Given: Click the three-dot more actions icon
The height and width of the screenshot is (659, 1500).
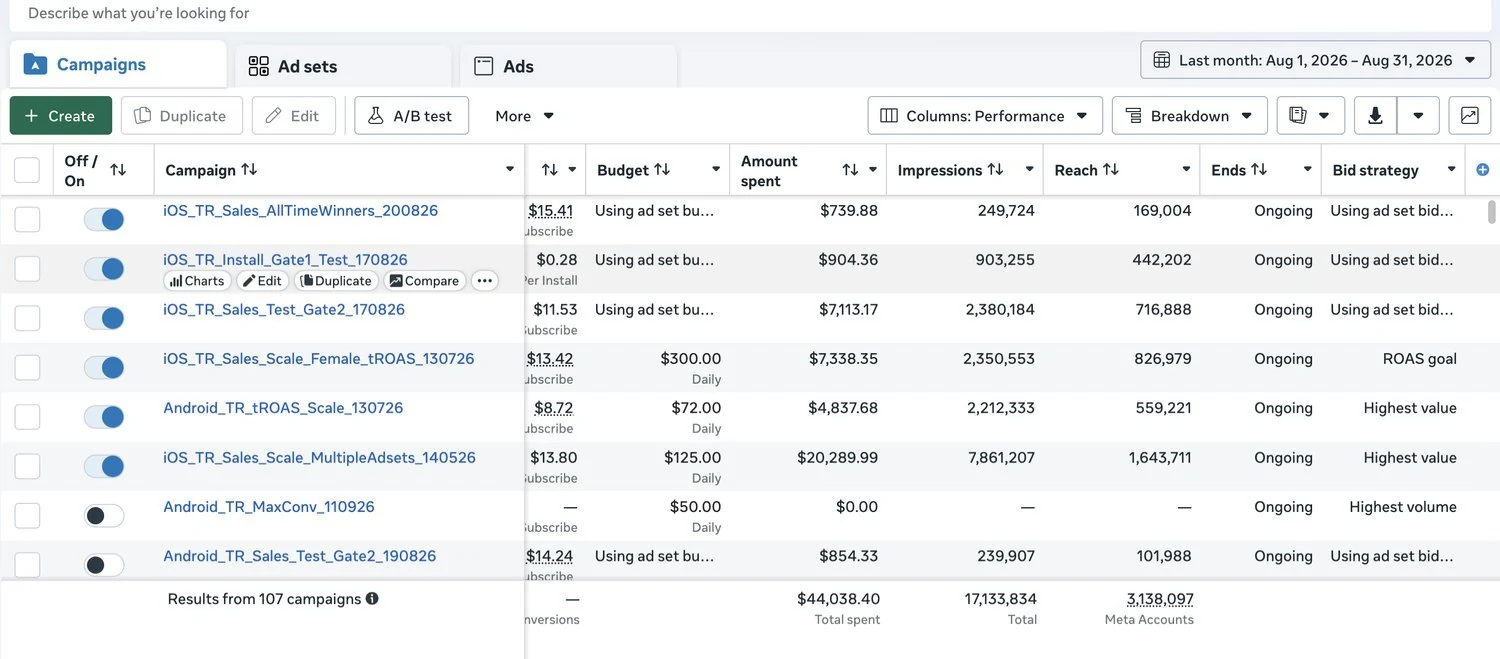Looking at the screenshot, I should (485, 281).
